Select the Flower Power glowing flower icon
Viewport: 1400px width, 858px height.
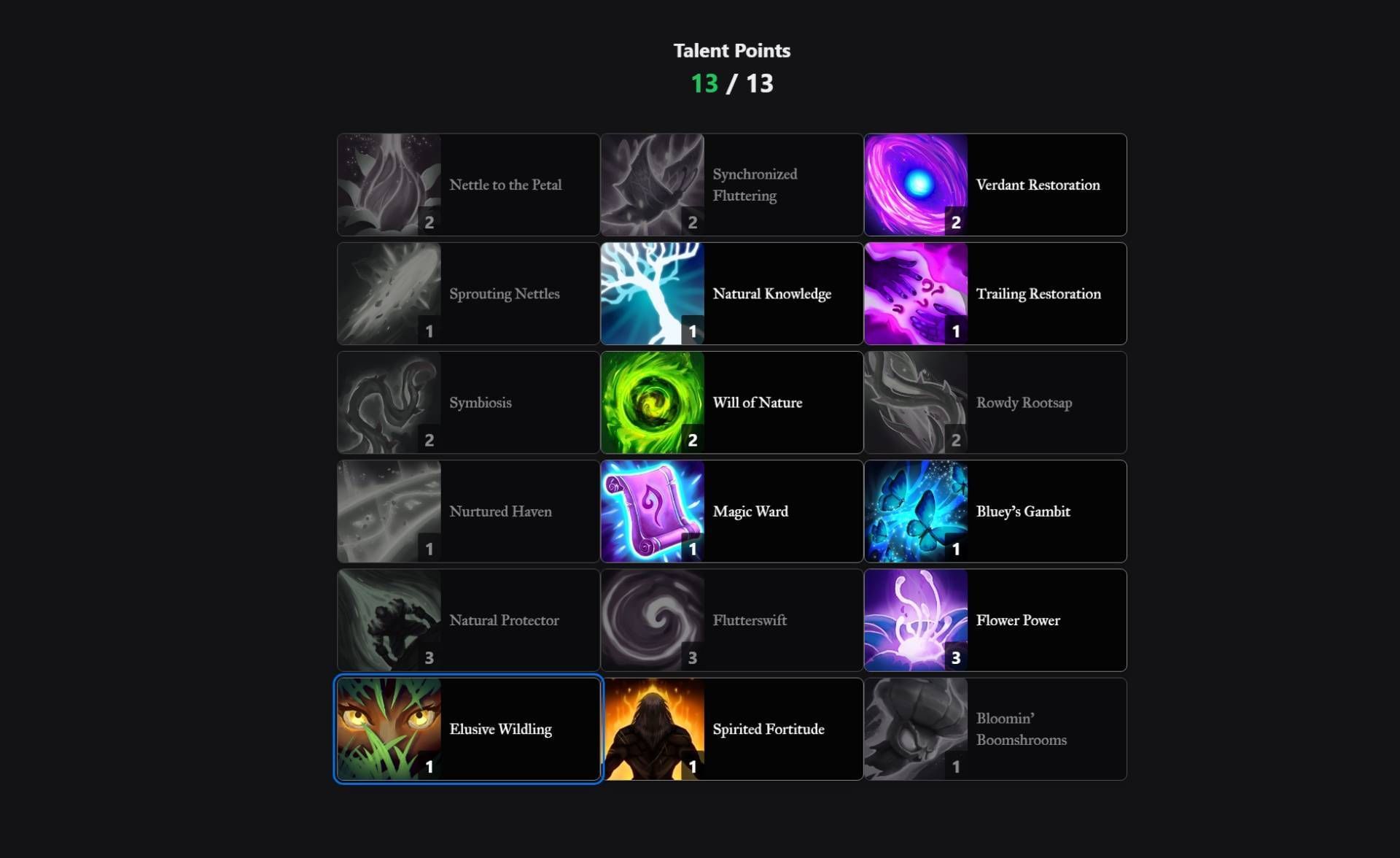pos(916,620)
